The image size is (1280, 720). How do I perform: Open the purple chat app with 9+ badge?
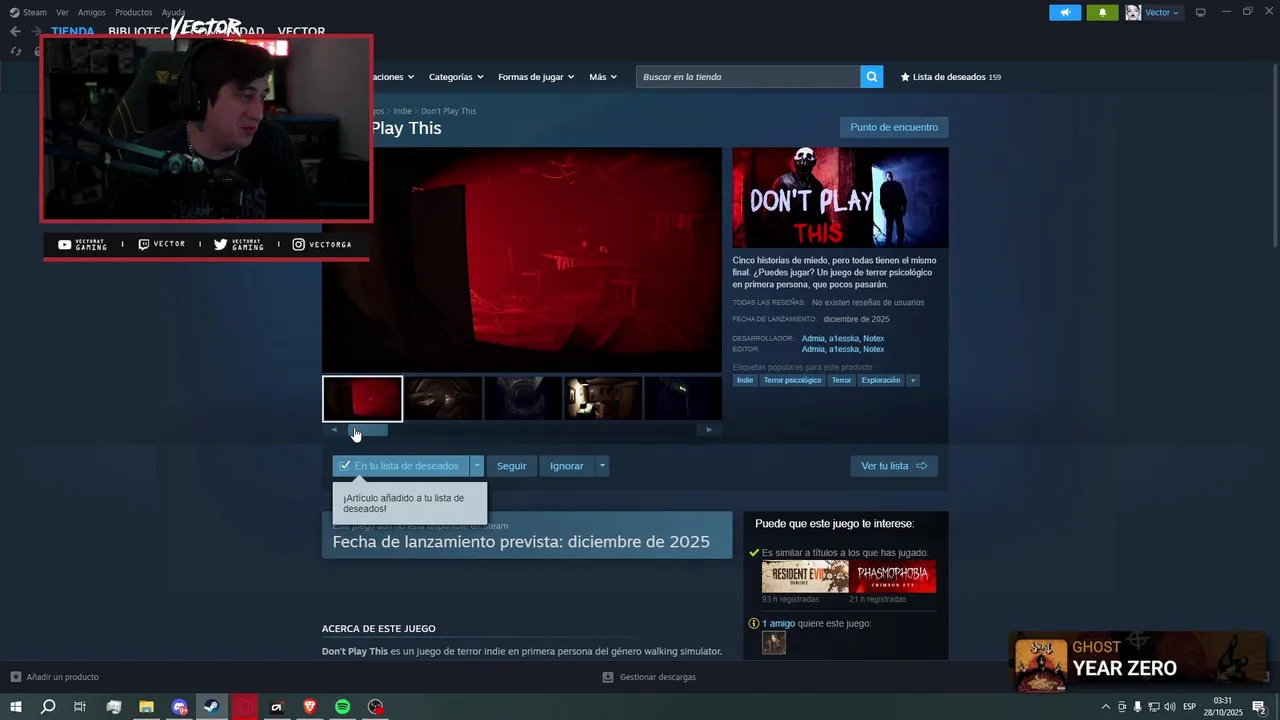pos(179,707)
